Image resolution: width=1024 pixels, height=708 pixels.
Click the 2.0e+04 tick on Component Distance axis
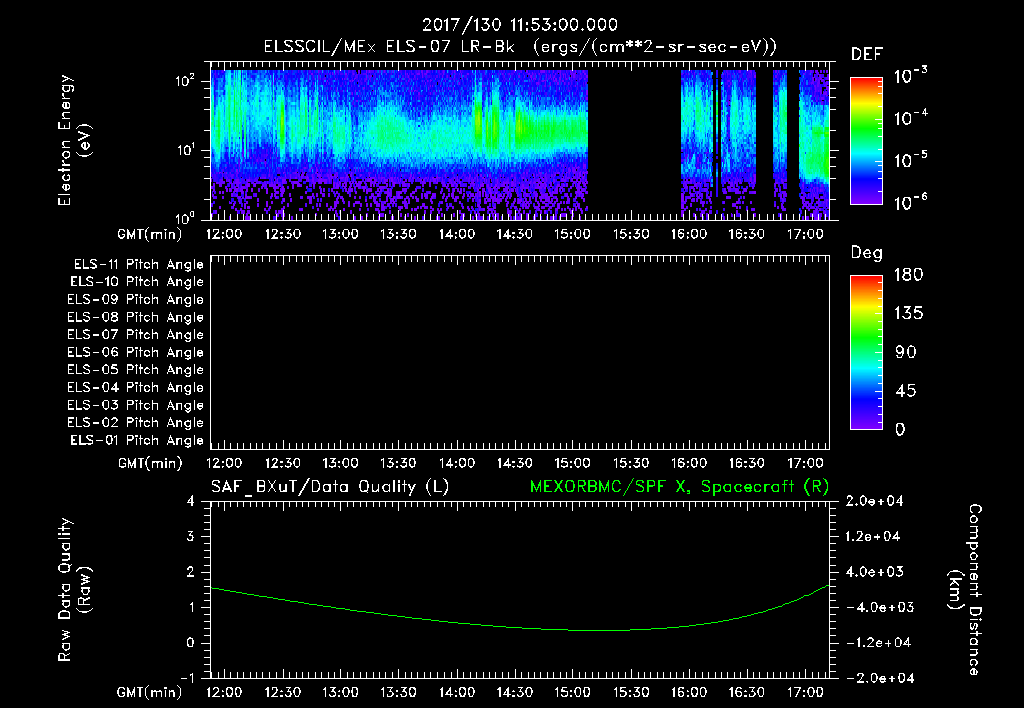874,501
